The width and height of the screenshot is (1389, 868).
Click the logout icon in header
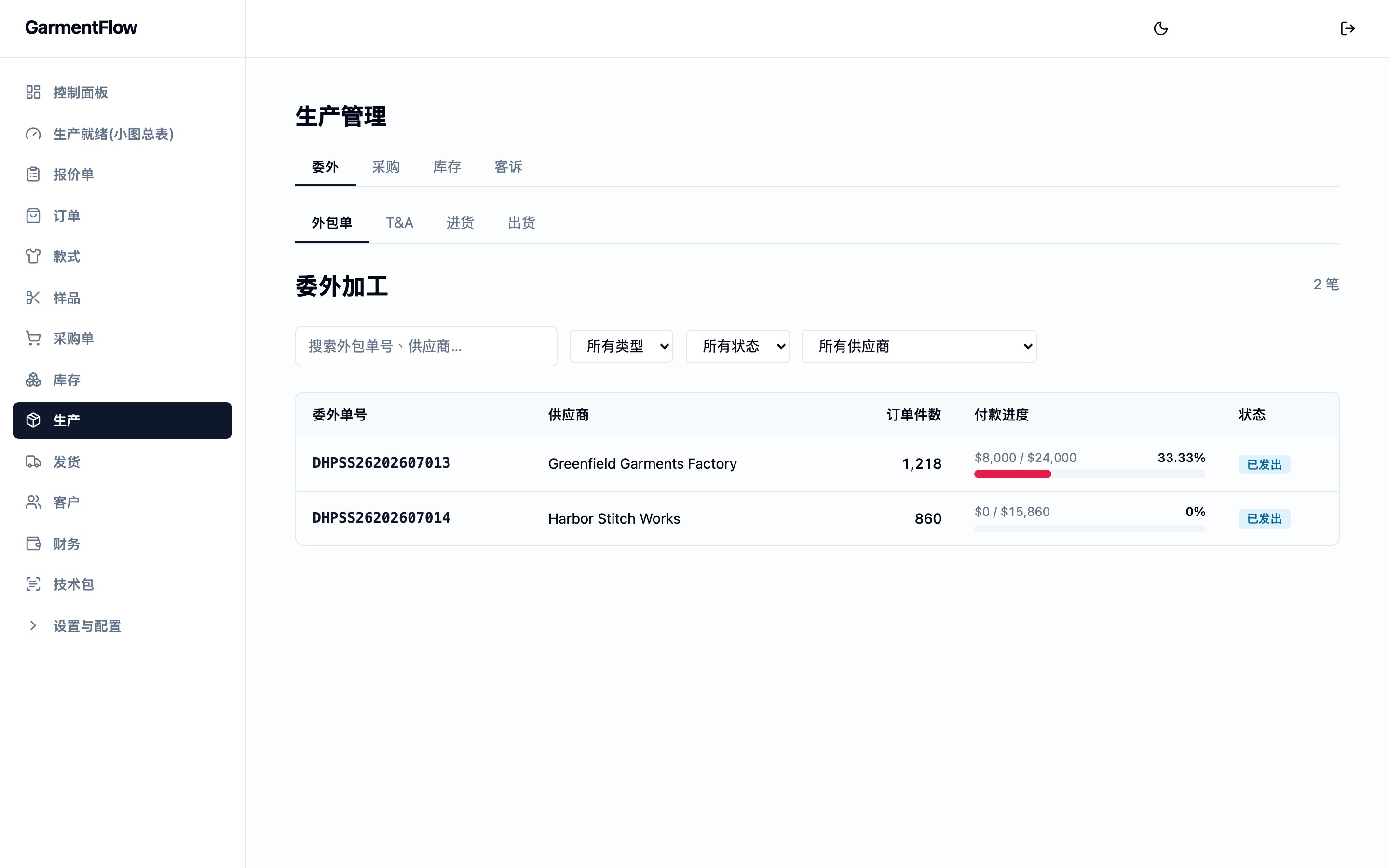[x=1348, y=29]
